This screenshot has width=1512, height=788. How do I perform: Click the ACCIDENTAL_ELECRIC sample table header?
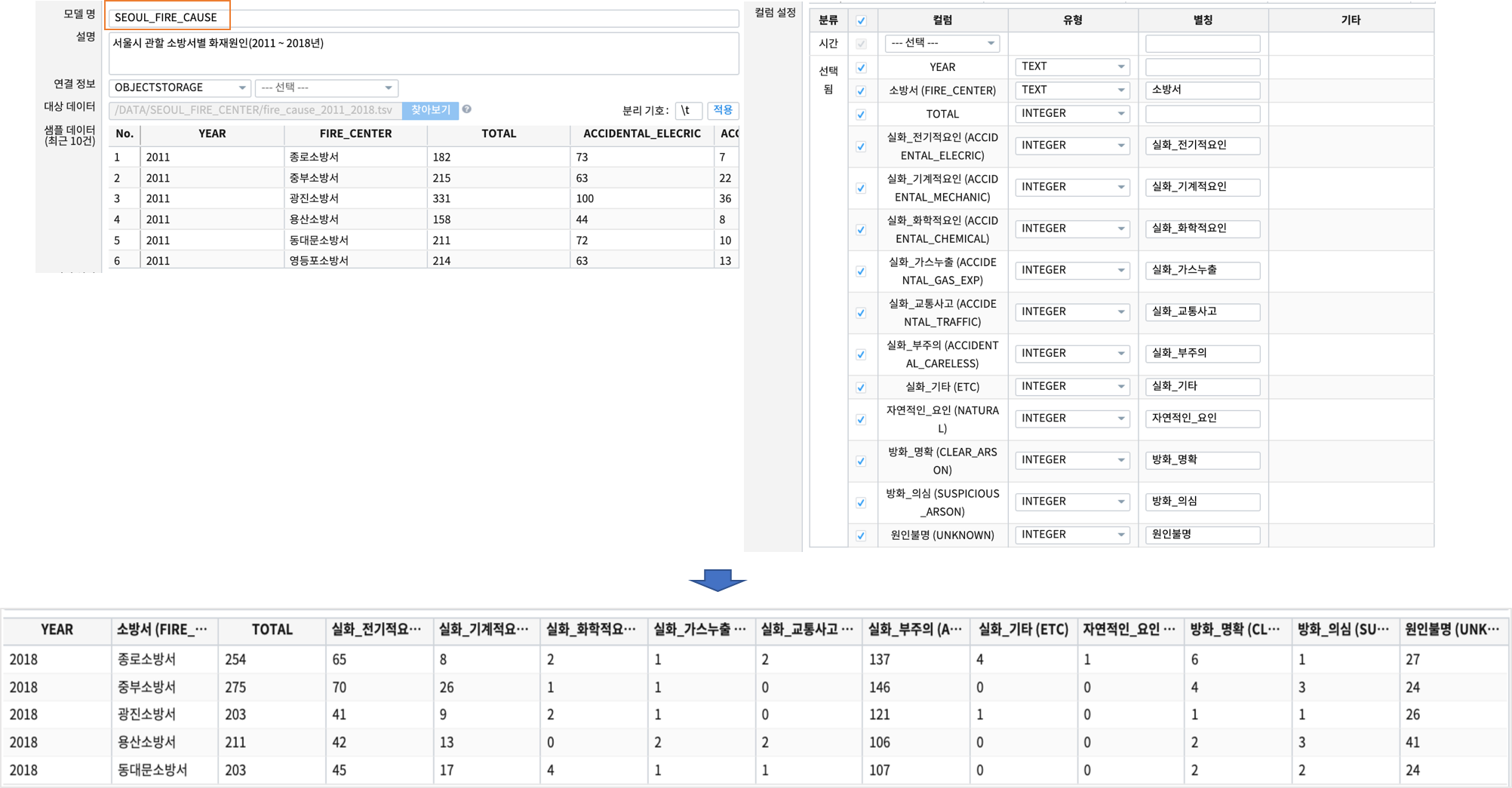click(642, 134)
